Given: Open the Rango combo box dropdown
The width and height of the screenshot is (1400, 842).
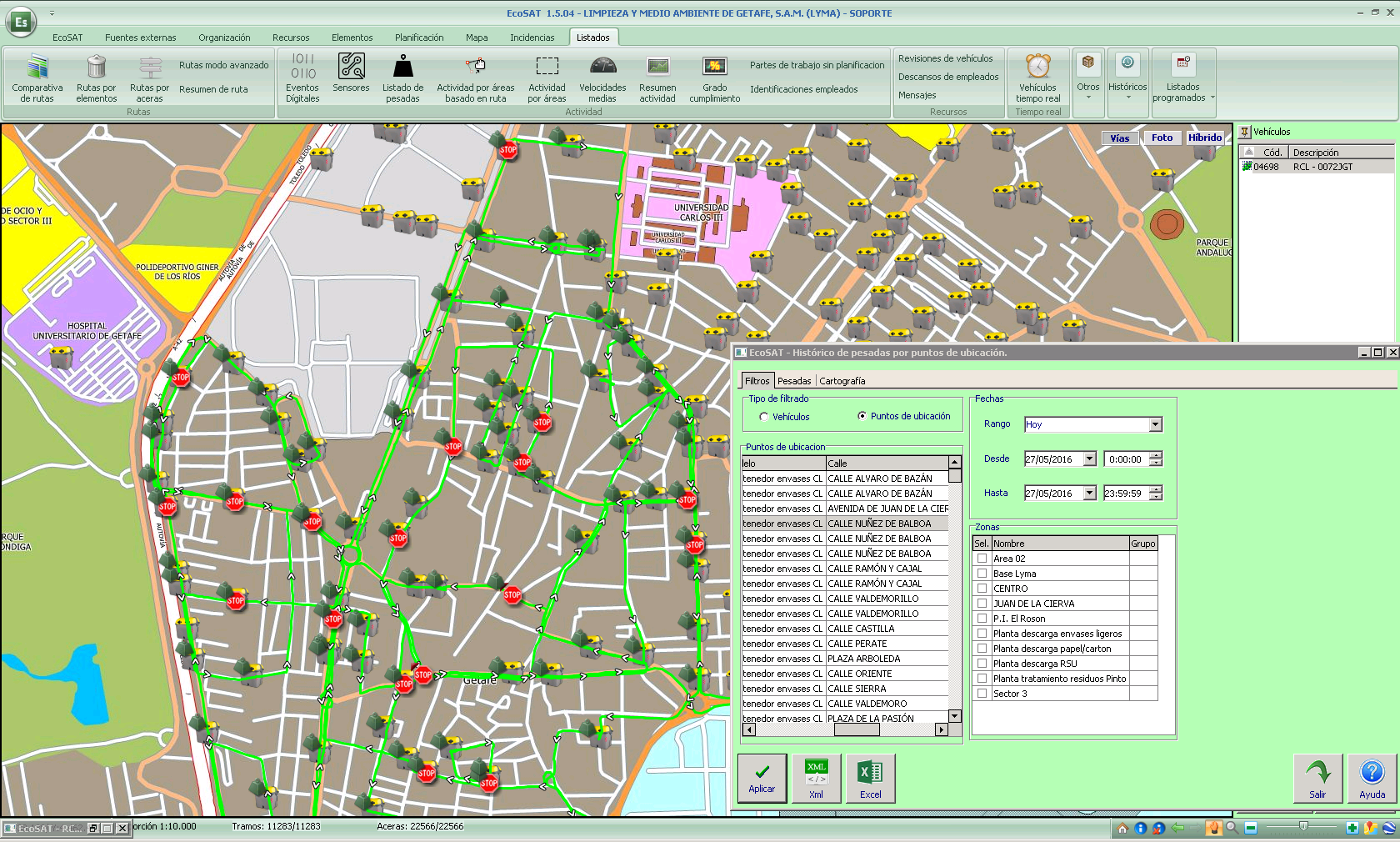Looking at the screenshot, I should (x=1155, y=424).
